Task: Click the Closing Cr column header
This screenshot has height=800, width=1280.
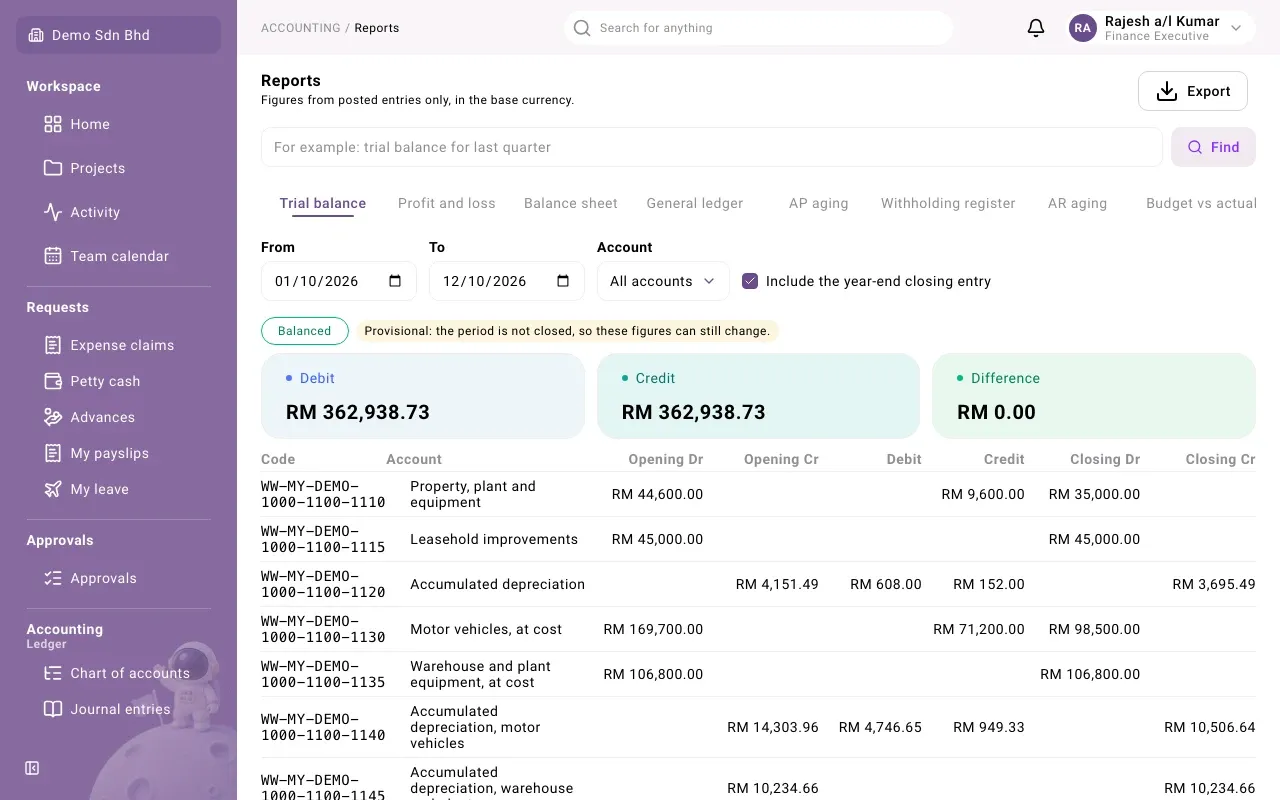Action: [1220, 459]
